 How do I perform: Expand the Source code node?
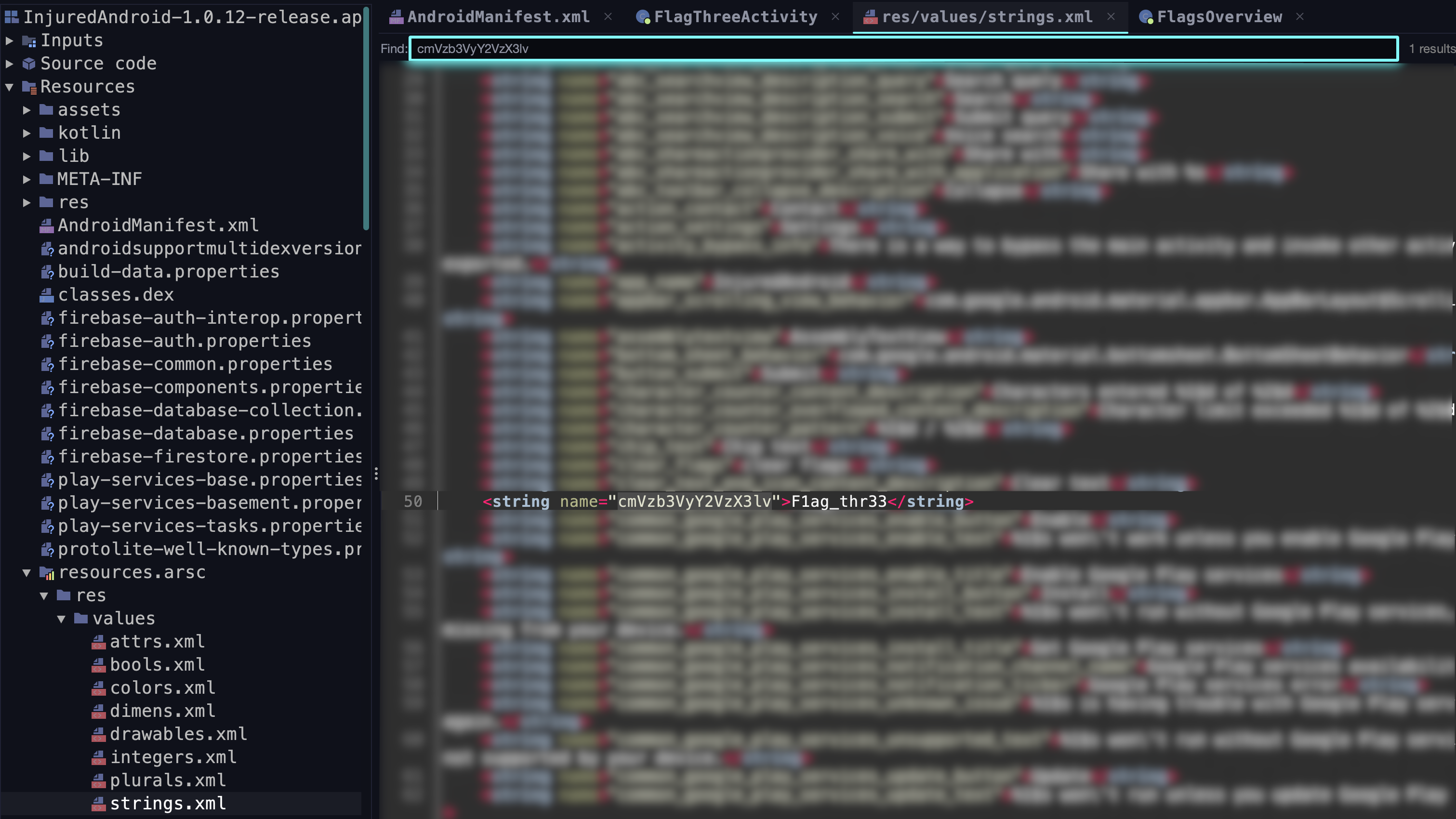(10, 63)
